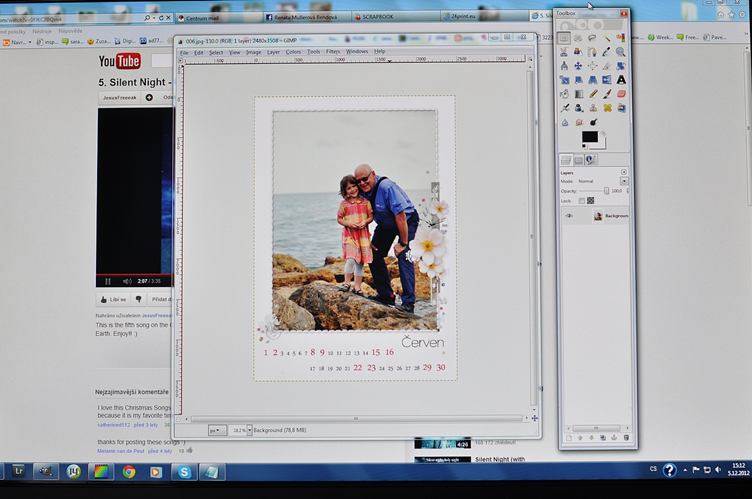Click the delete layer trash button
Screen dimensions: 752x499
pyautogui.click(x=626, y=438)
